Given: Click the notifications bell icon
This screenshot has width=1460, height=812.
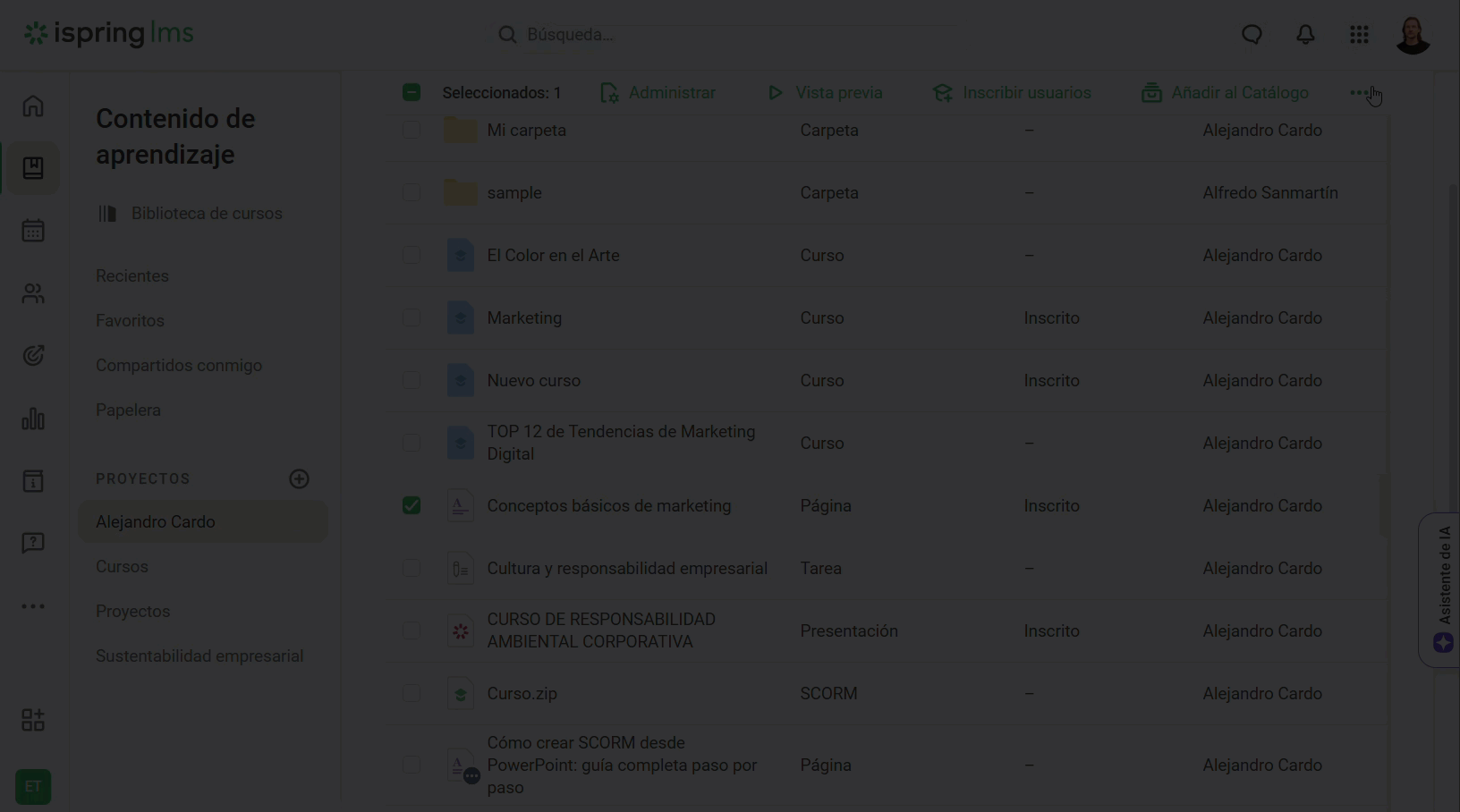Looking at the screenshot, I should click(1305, 35).
